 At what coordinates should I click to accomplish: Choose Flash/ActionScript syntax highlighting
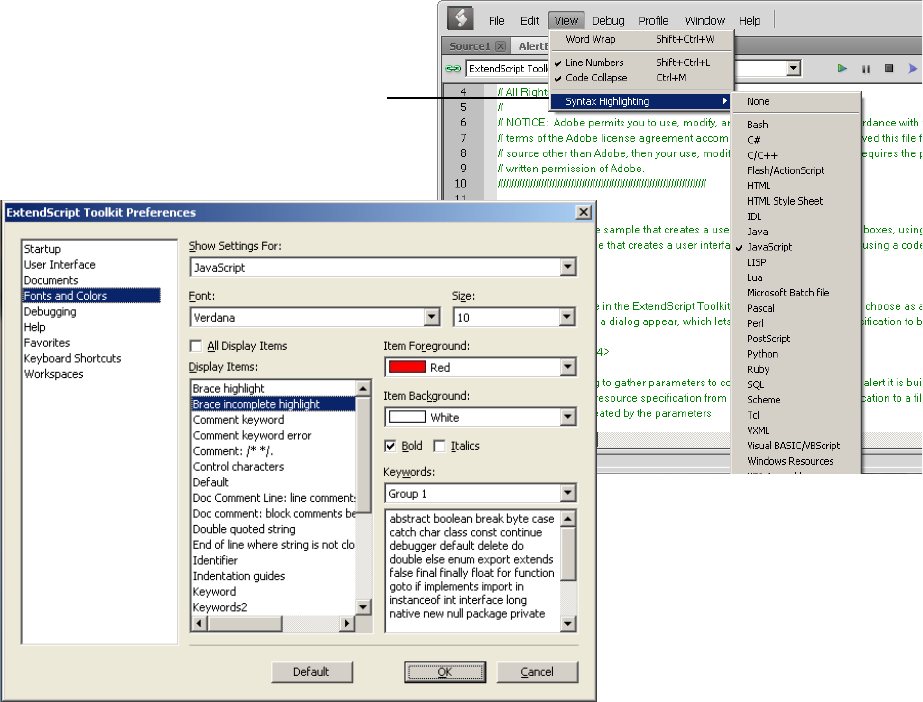[x=795, y=171]
